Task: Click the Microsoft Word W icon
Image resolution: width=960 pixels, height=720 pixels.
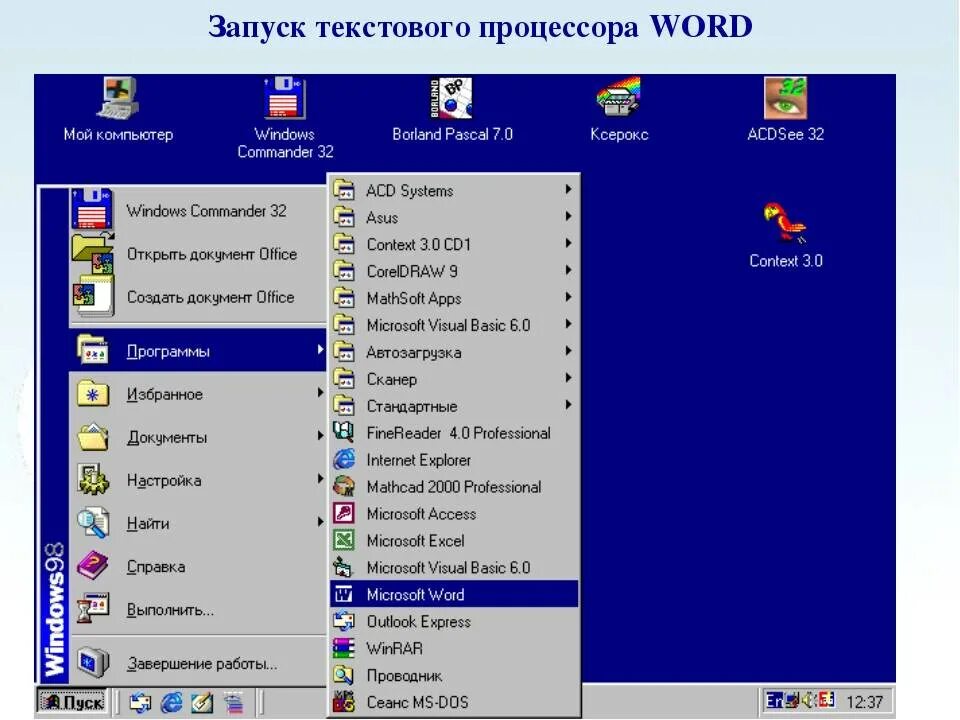Action: tap(343, 594)
